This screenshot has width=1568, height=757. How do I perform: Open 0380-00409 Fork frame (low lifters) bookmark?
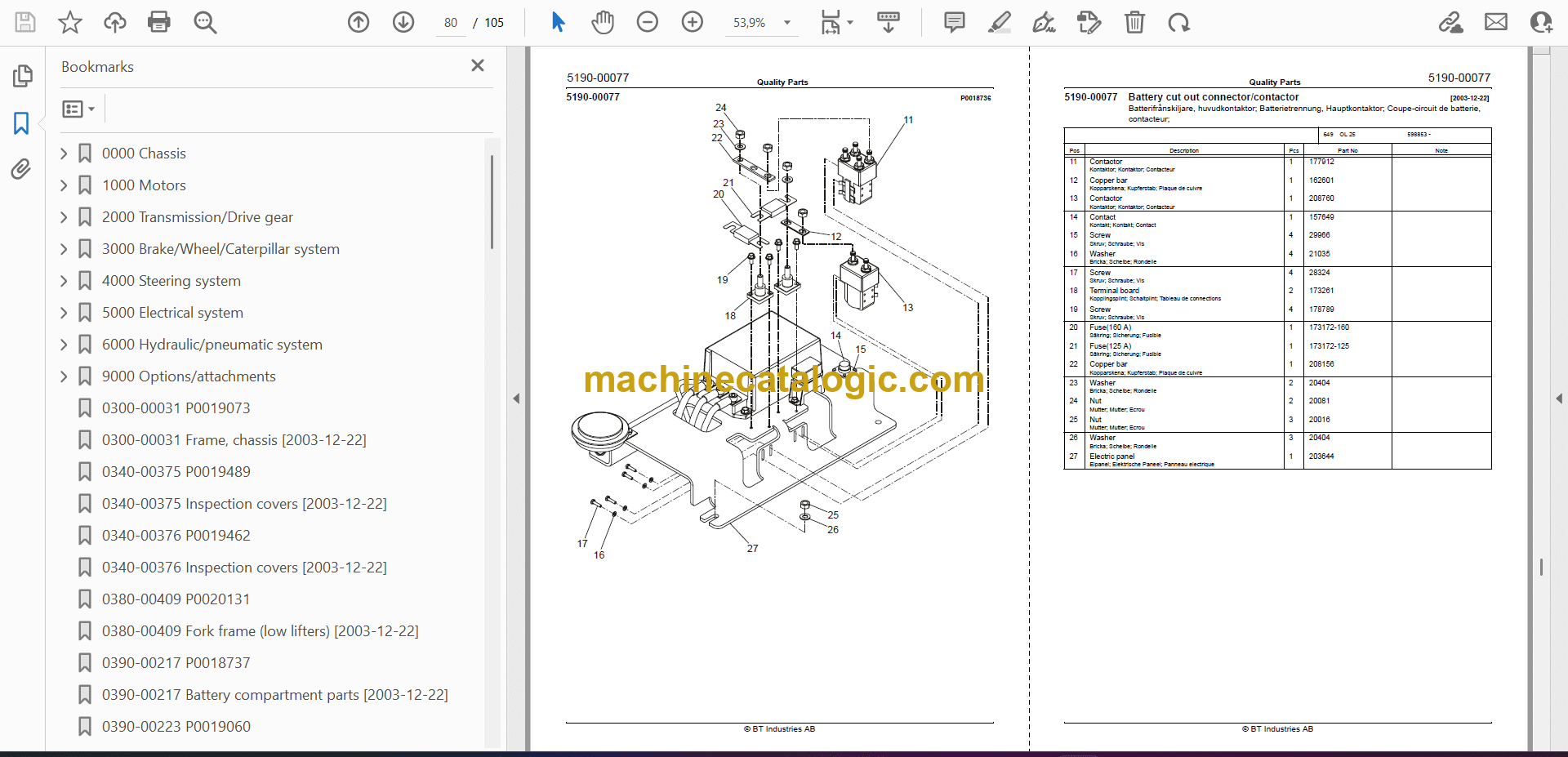point(261,631)
